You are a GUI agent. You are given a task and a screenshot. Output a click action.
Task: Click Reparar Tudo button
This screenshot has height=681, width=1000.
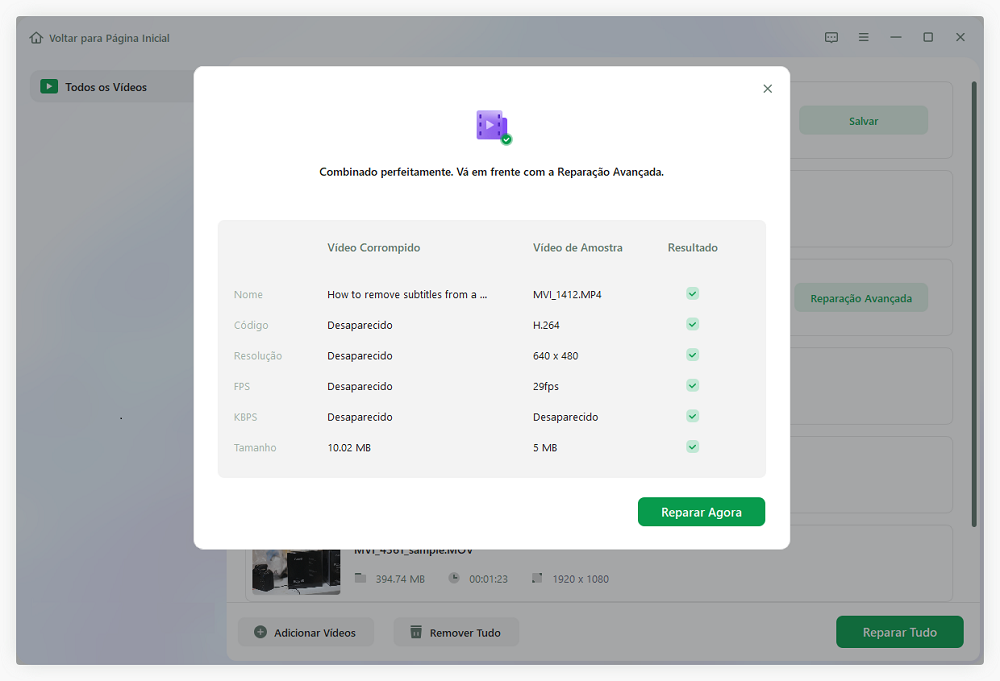(899, 632)
